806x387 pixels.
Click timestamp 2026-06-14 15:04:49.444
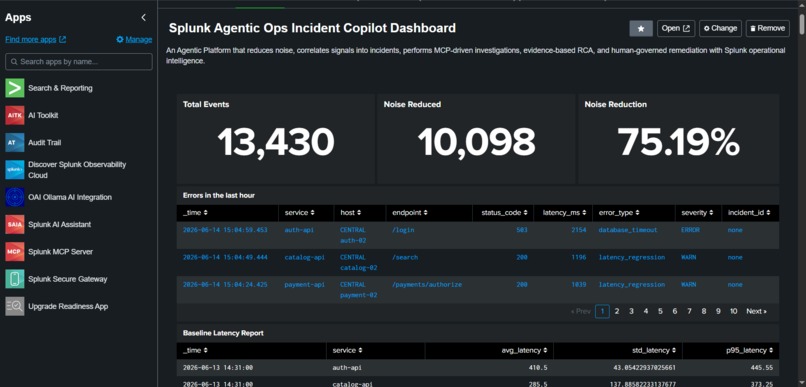225,257
